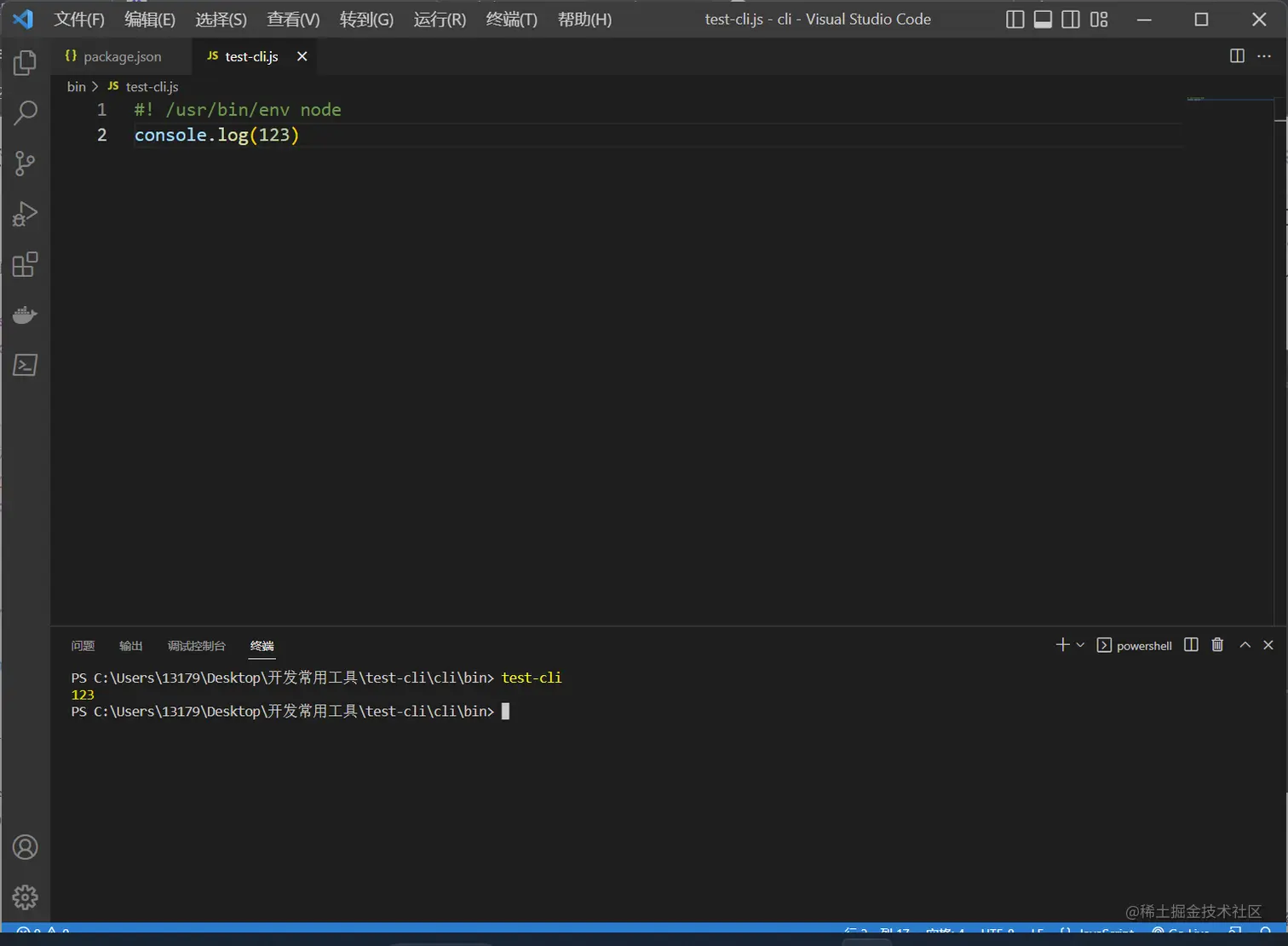Open editor More Actions ellipsis
The width and height of the screenshot is (1288, 946).
pyautogui.click(x=1264, y=55)
